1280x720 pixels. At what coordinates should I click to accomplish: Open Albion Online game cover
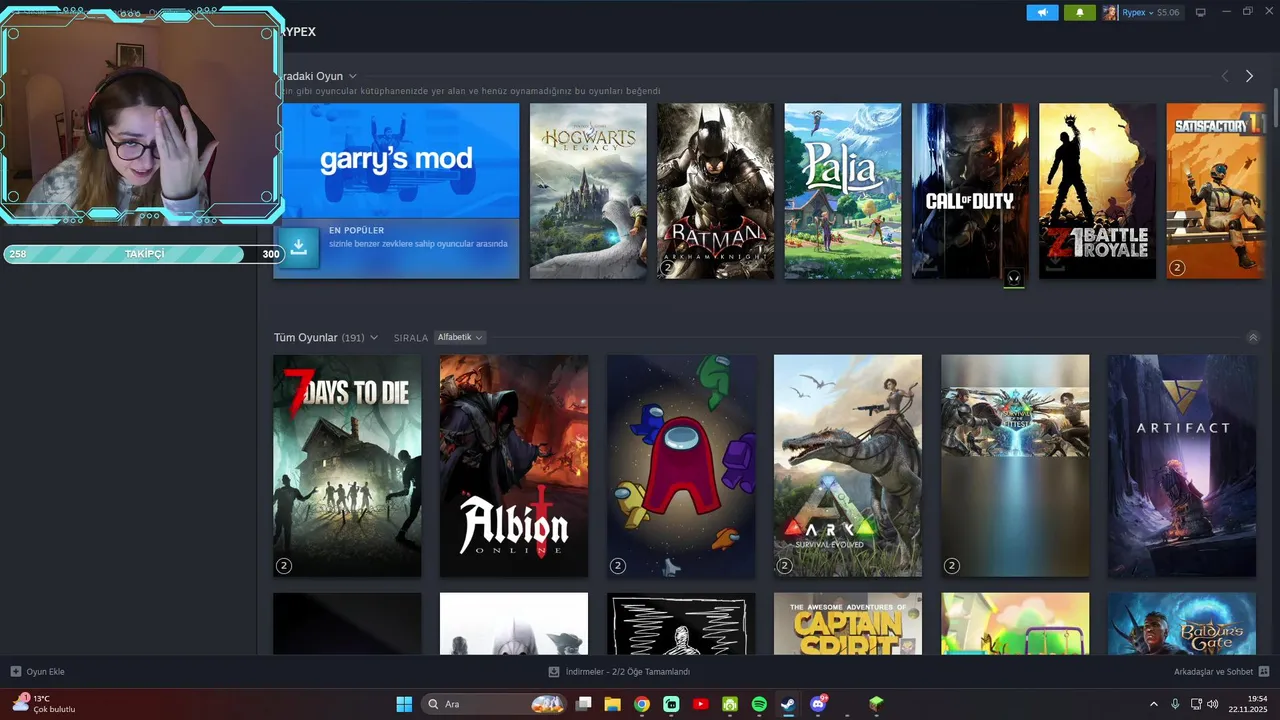[x=514, y=466]
